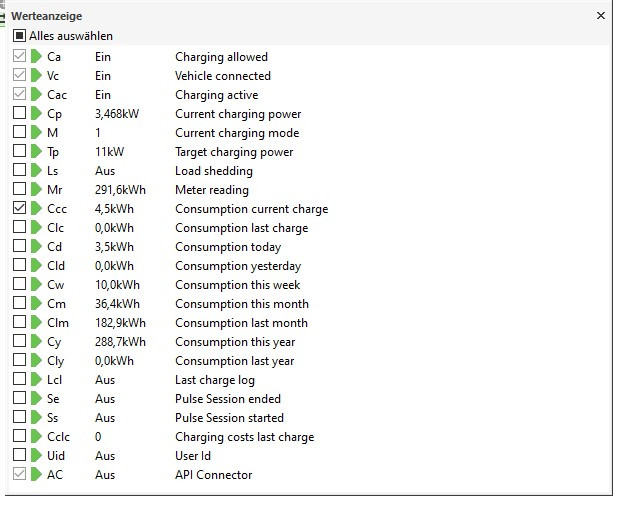
Task: Check the Se pulse session ended checkbox
Action: tap(19, 399)
